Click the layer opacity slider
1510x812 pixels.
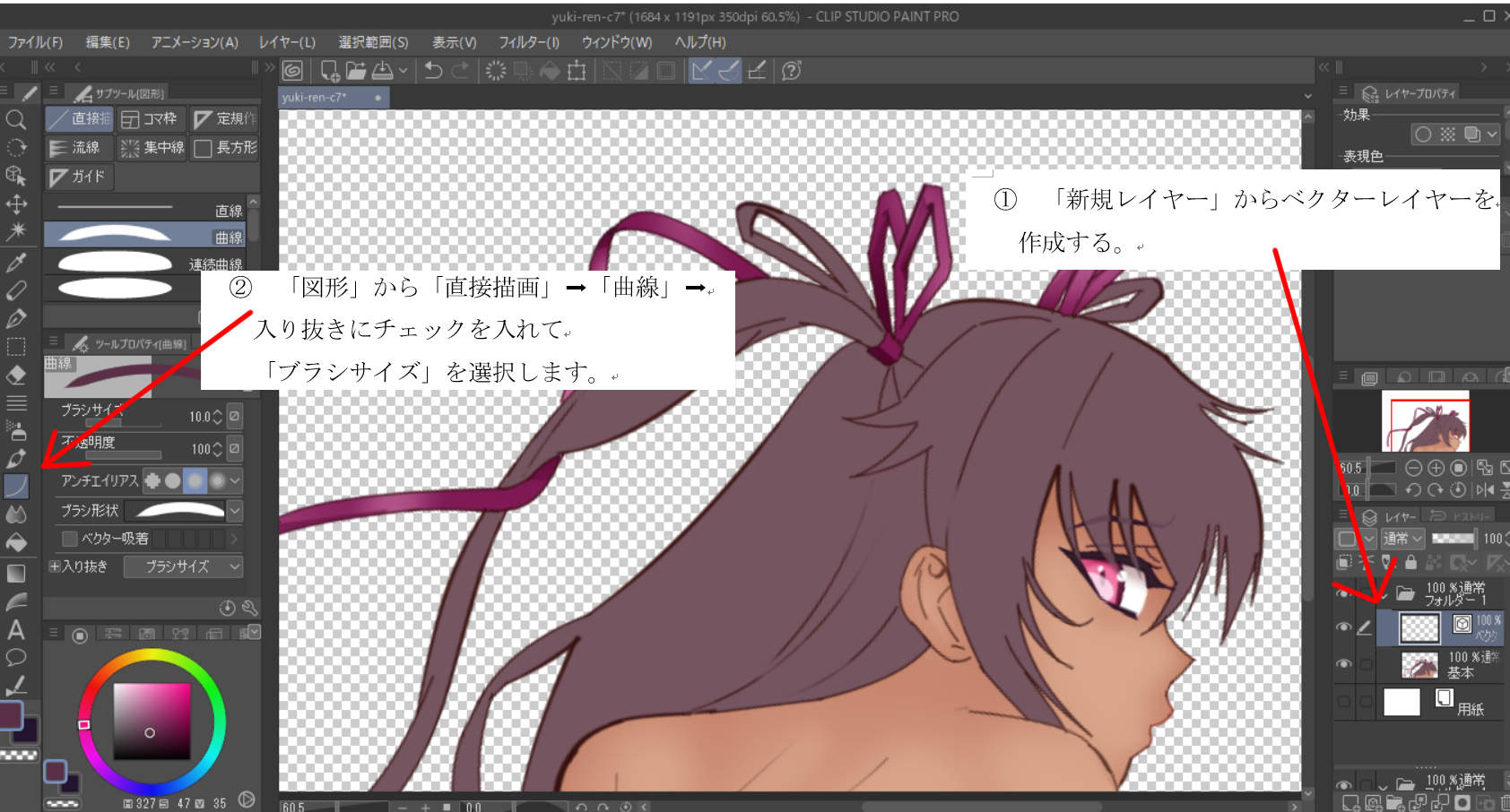pos(1454,539)
